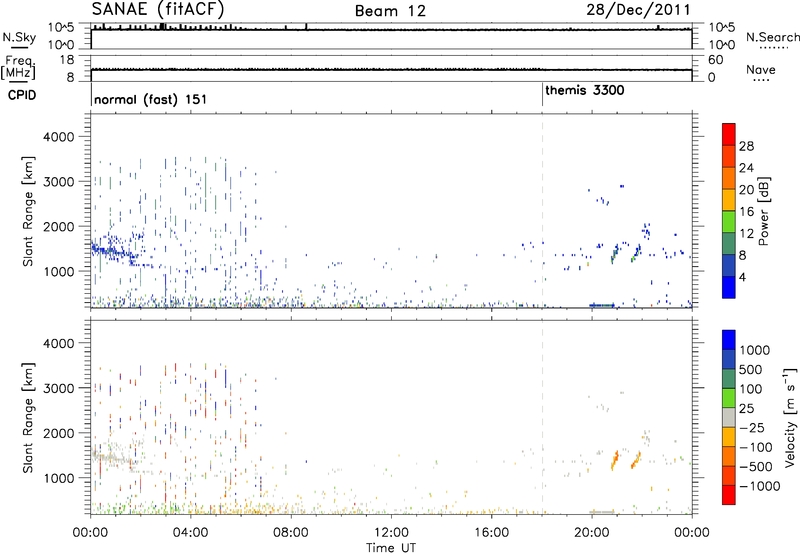Click the 'normal (fast) 151' CPID entry
800x554 pixels.
tap(151, 99)
